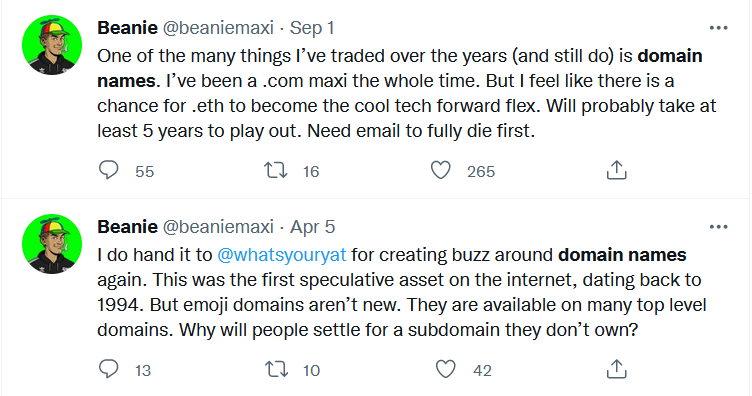Screen dimensions: 752x396
Task: Open Beanie's profile name on Apr 5 tweet
Action: [127, 227]
